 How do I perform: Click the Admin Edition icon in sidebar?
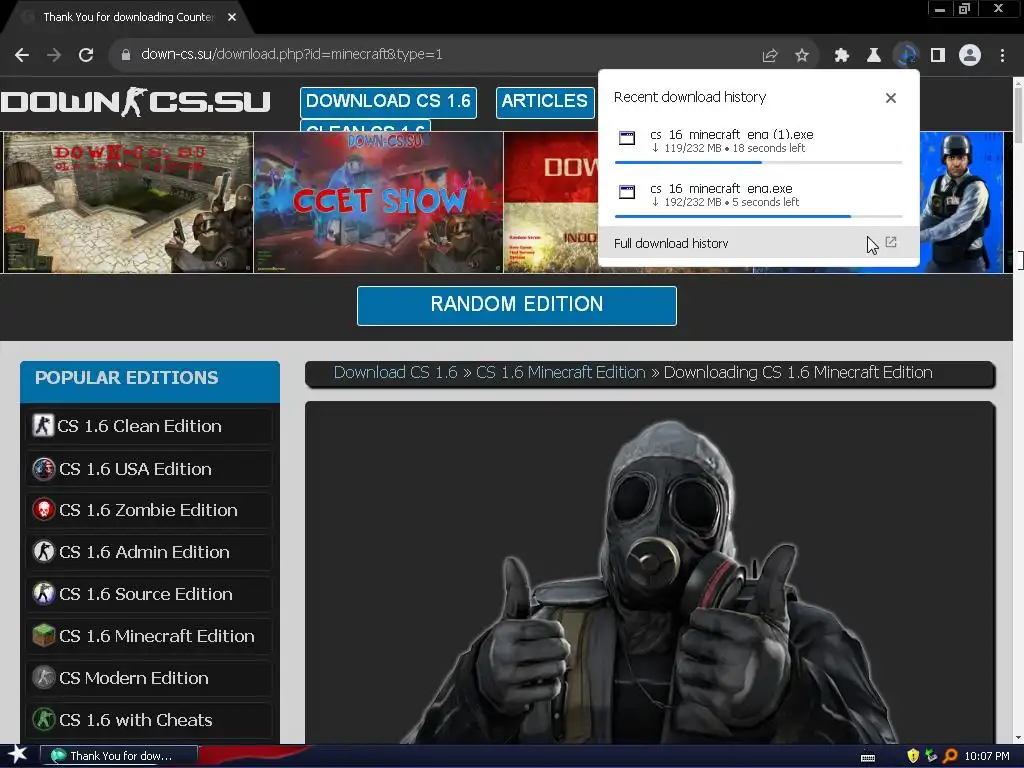point(43,551)
